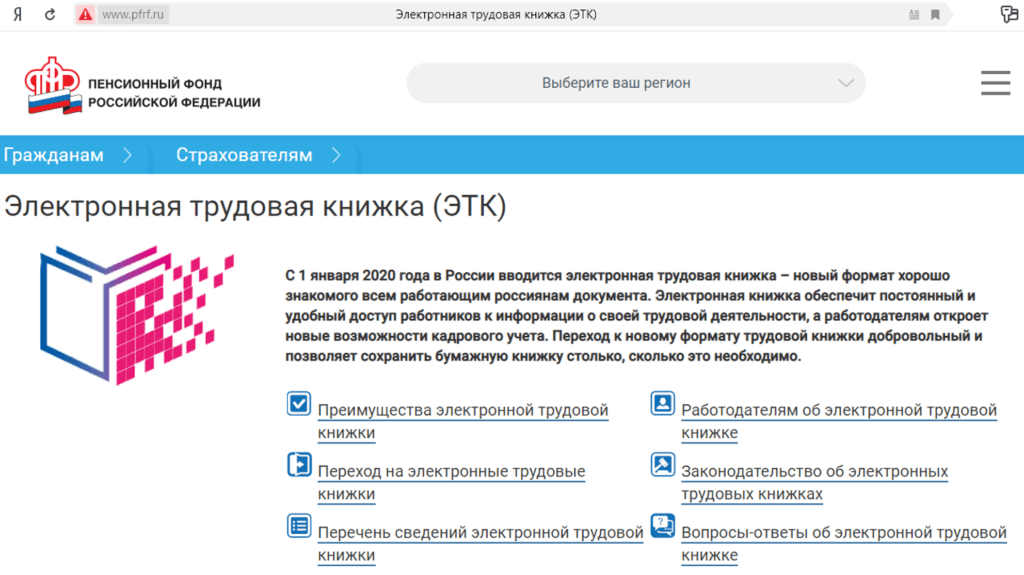Screen dimensions: 1024x575
Task: Open the Страхователям menu tab
Action: coord(244,155)
